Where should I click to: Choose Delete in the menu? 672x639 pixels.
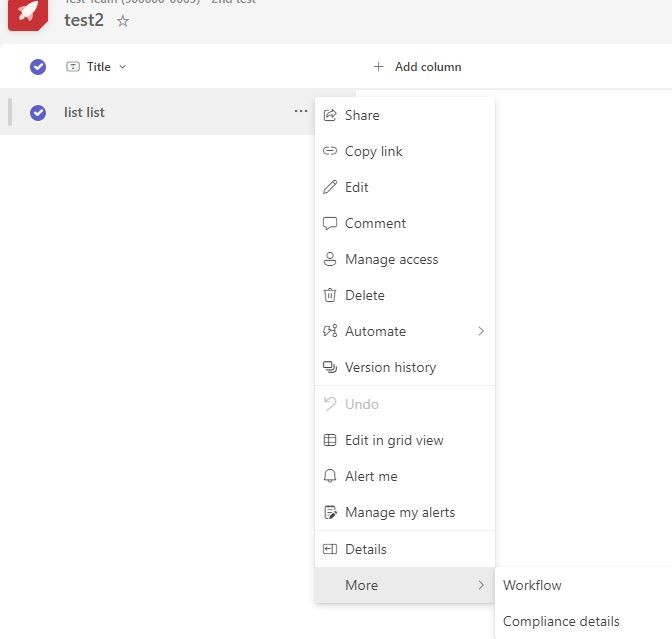coord(405,295)
